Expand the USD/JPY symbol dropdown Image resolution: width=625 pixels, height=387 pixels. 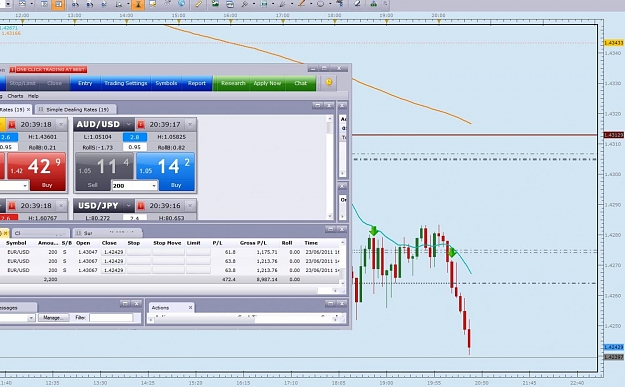[128, 206]
